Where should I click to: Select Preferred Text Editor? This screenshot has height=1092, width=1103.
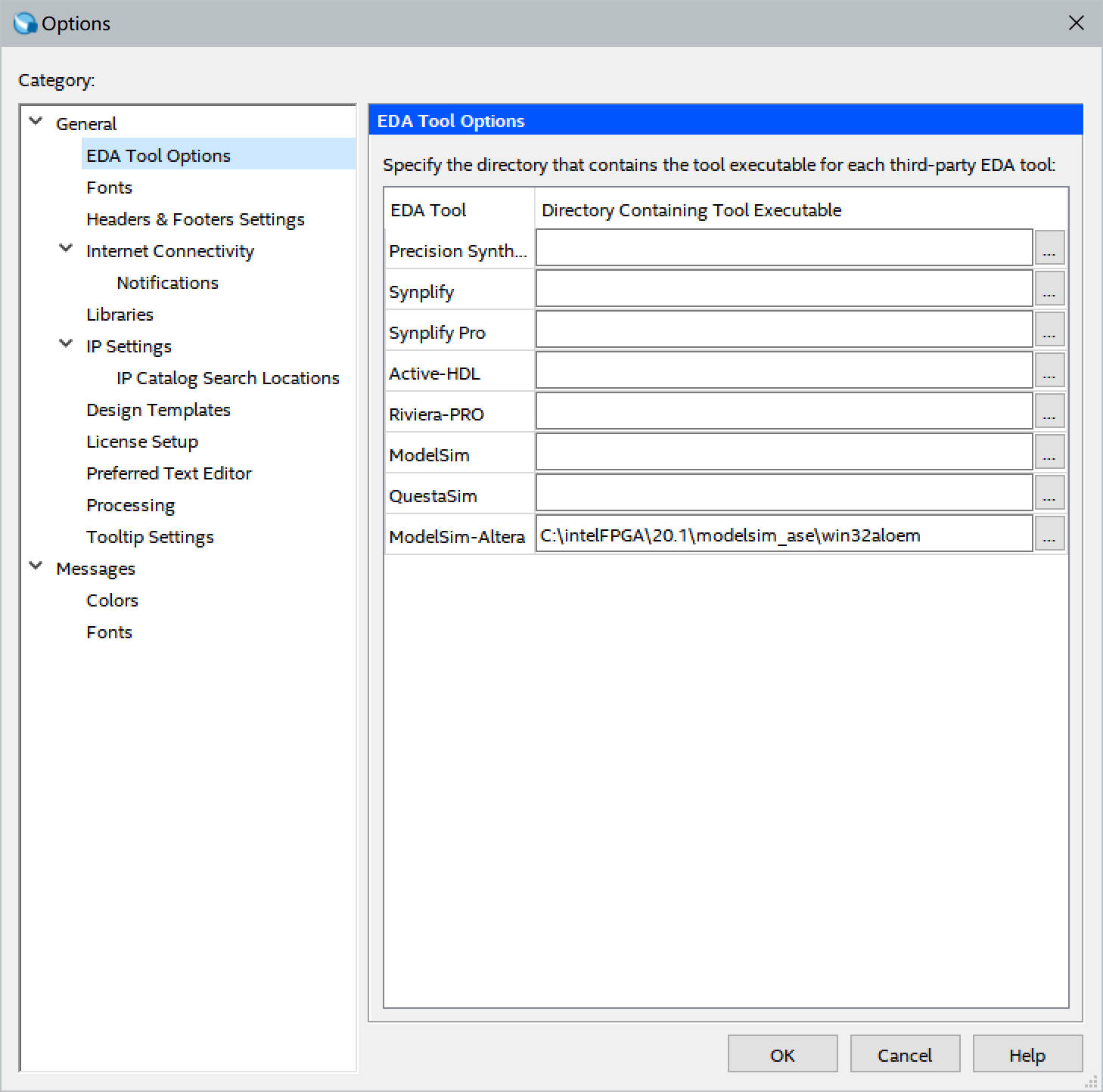pyautogui.click(x=169, y=473)
